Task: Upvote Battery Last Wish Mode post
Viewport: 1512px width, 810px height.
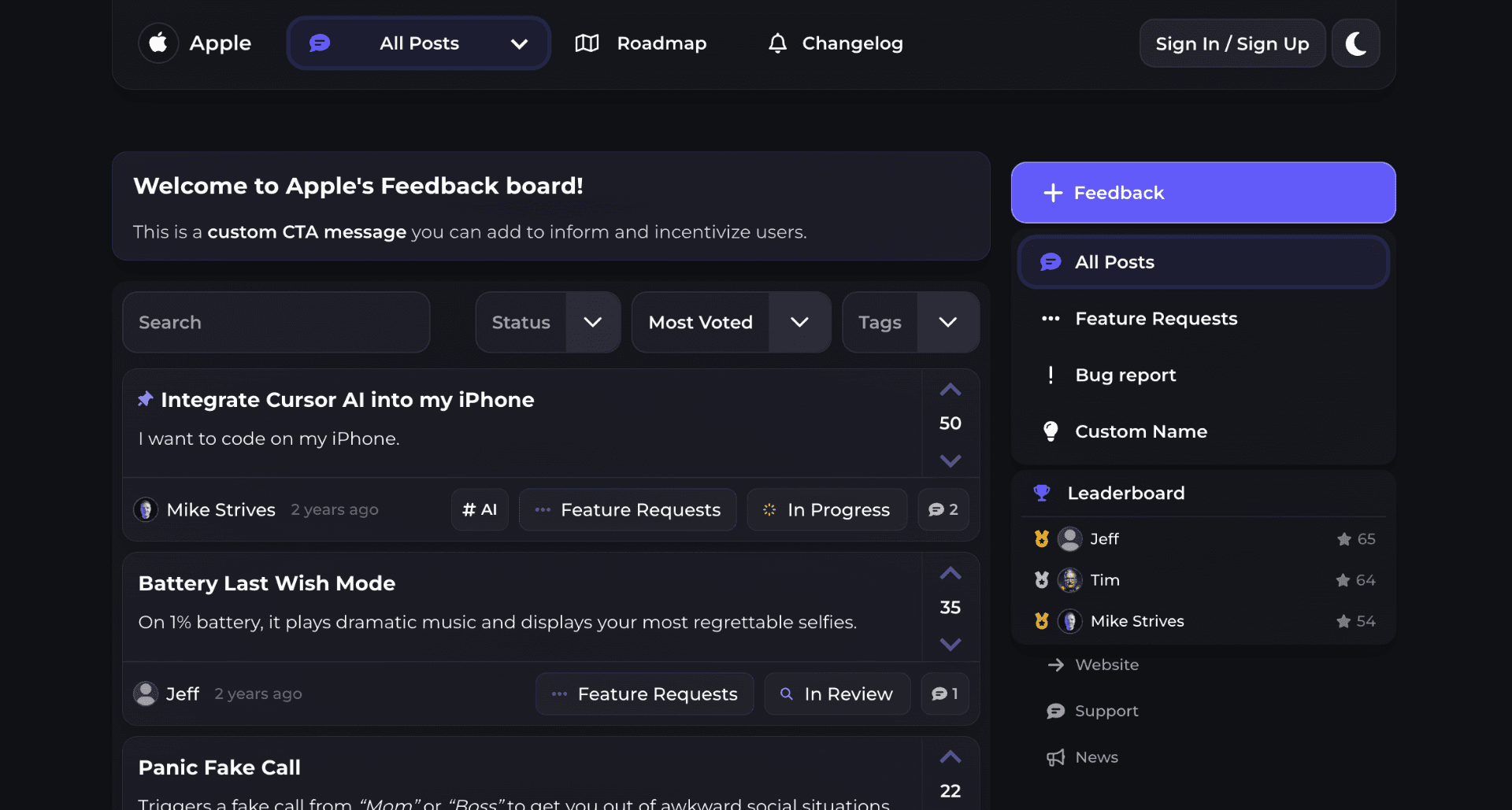Action: pos(951,573)
